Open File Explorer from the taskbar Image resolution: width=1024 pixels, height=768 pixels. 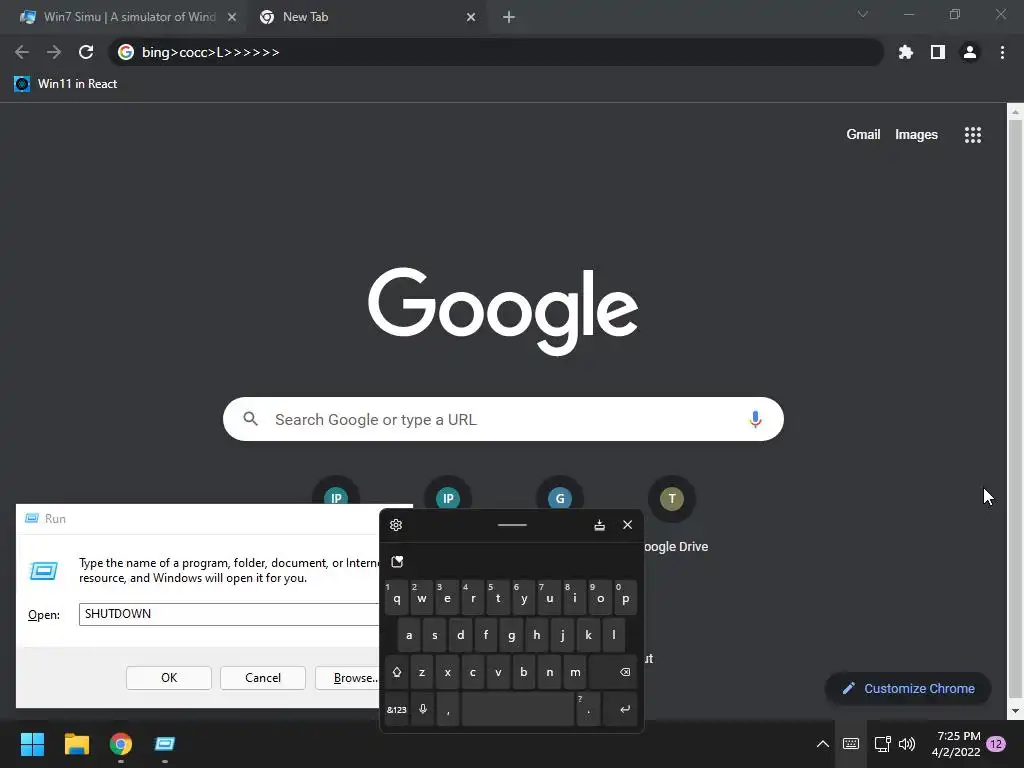(76, 744)
